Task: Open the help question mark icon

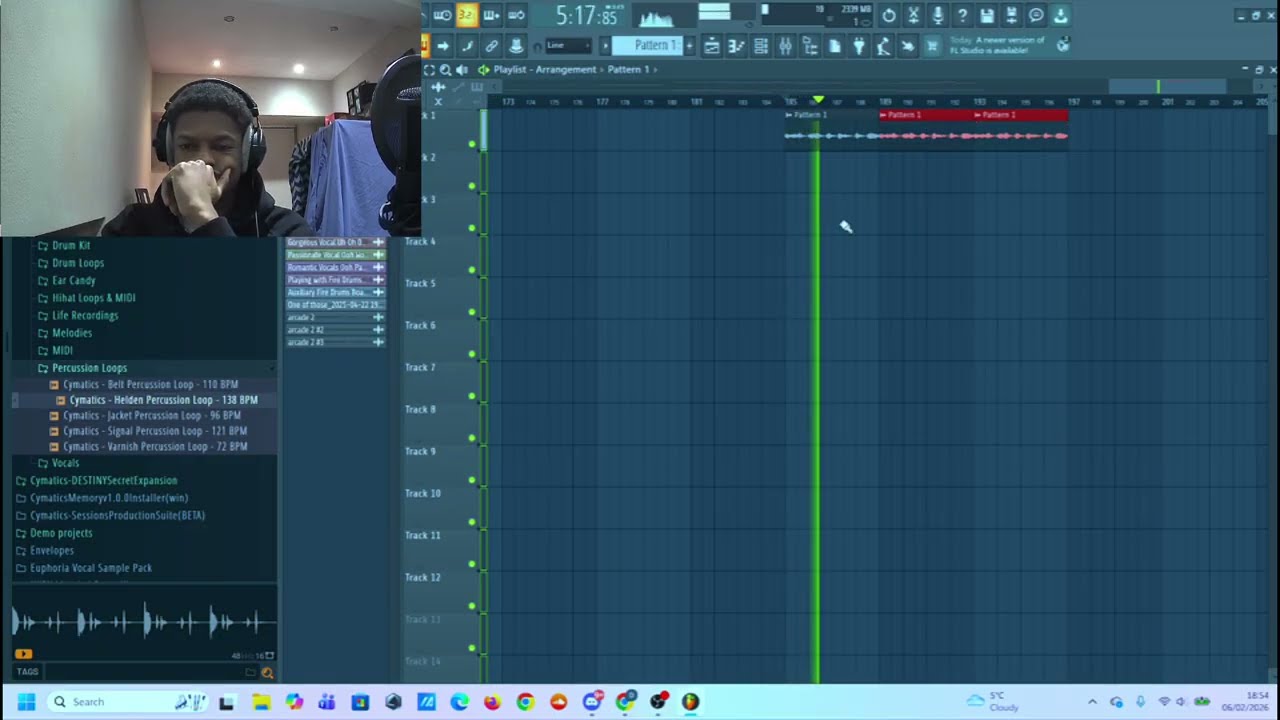Action: pyautogui.click(x=962, y=16)
